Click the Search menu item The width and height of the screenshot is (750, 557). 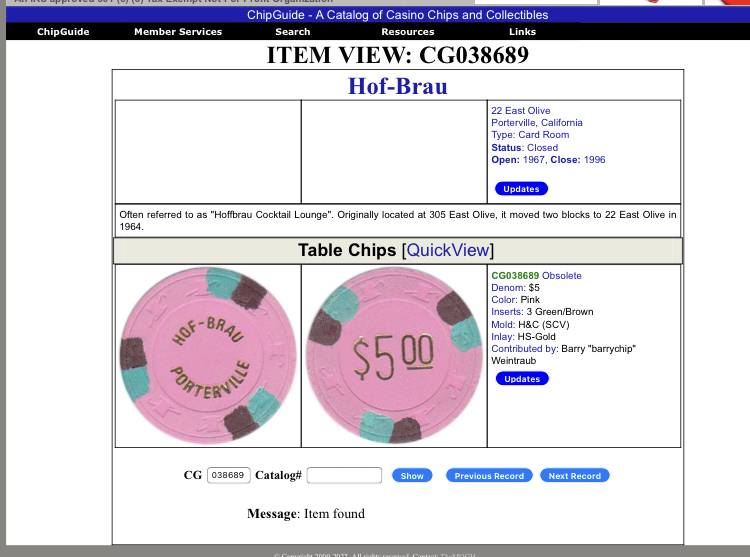coord(293,32)
